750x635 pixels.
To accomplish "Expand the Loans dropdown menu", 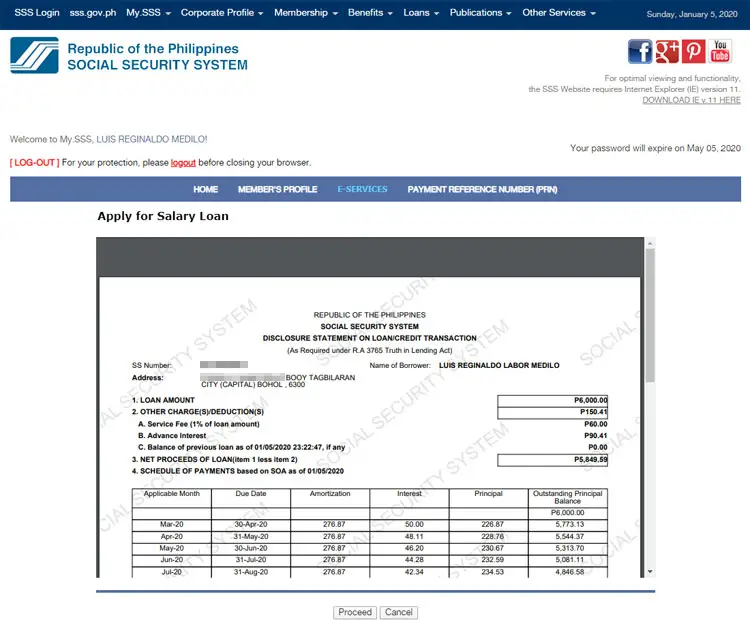I will pyautogui.click(x=421, y=13).
